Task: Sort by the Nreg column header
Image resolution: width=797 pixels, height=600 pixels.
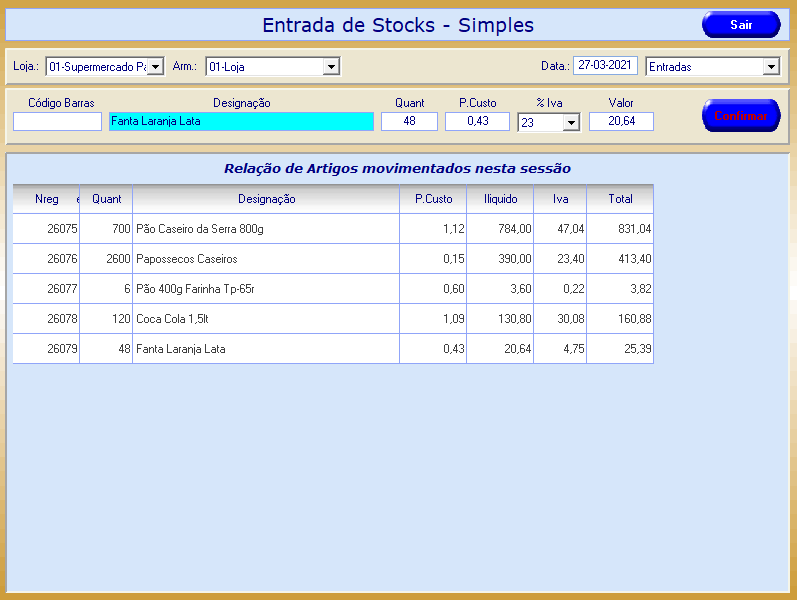Action: (46, 199)
